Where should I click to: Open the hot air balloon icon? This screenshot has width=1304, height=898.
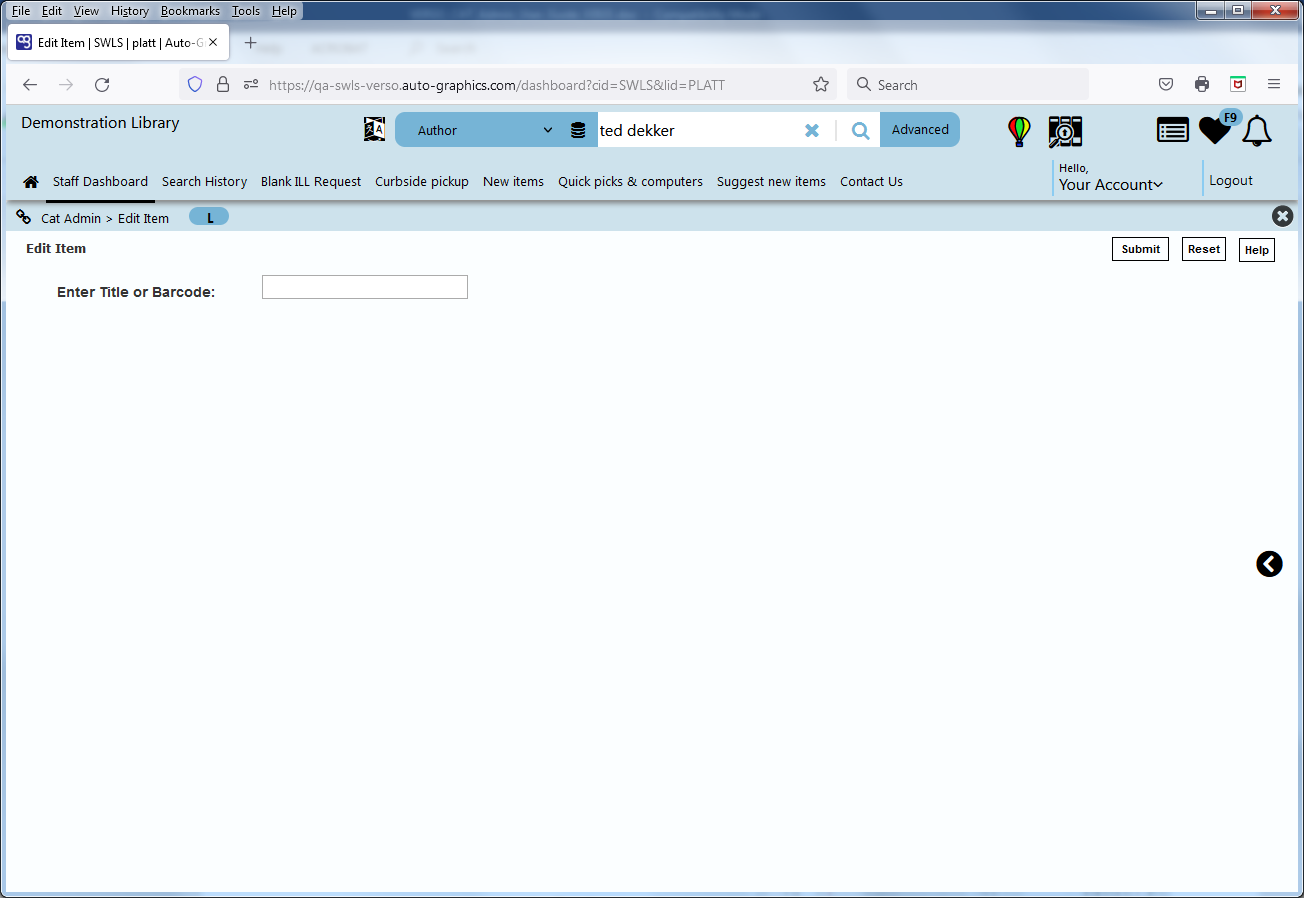(x=1019, y=131)
